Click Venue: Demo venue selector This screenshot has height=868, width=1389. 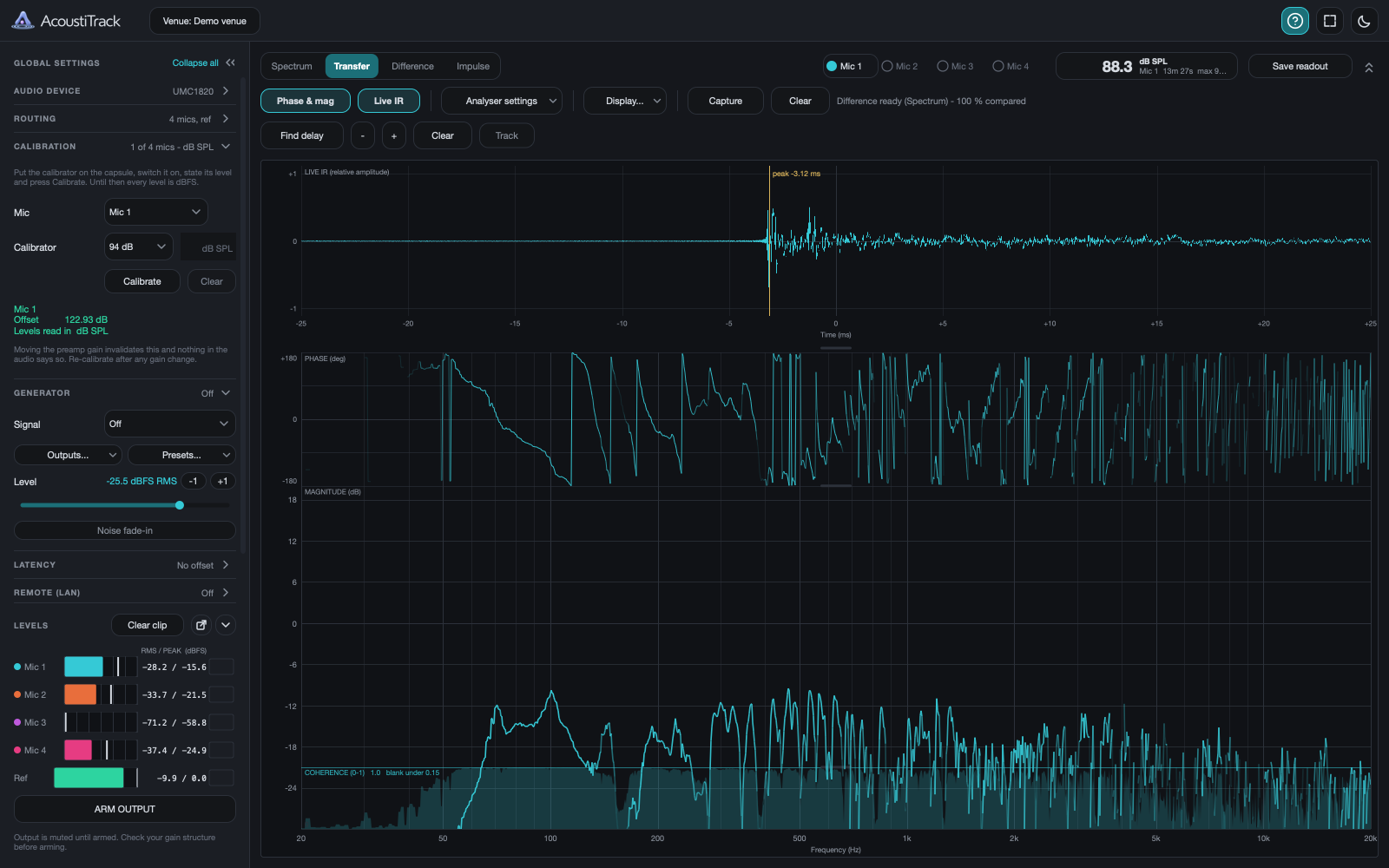point(205,21)
